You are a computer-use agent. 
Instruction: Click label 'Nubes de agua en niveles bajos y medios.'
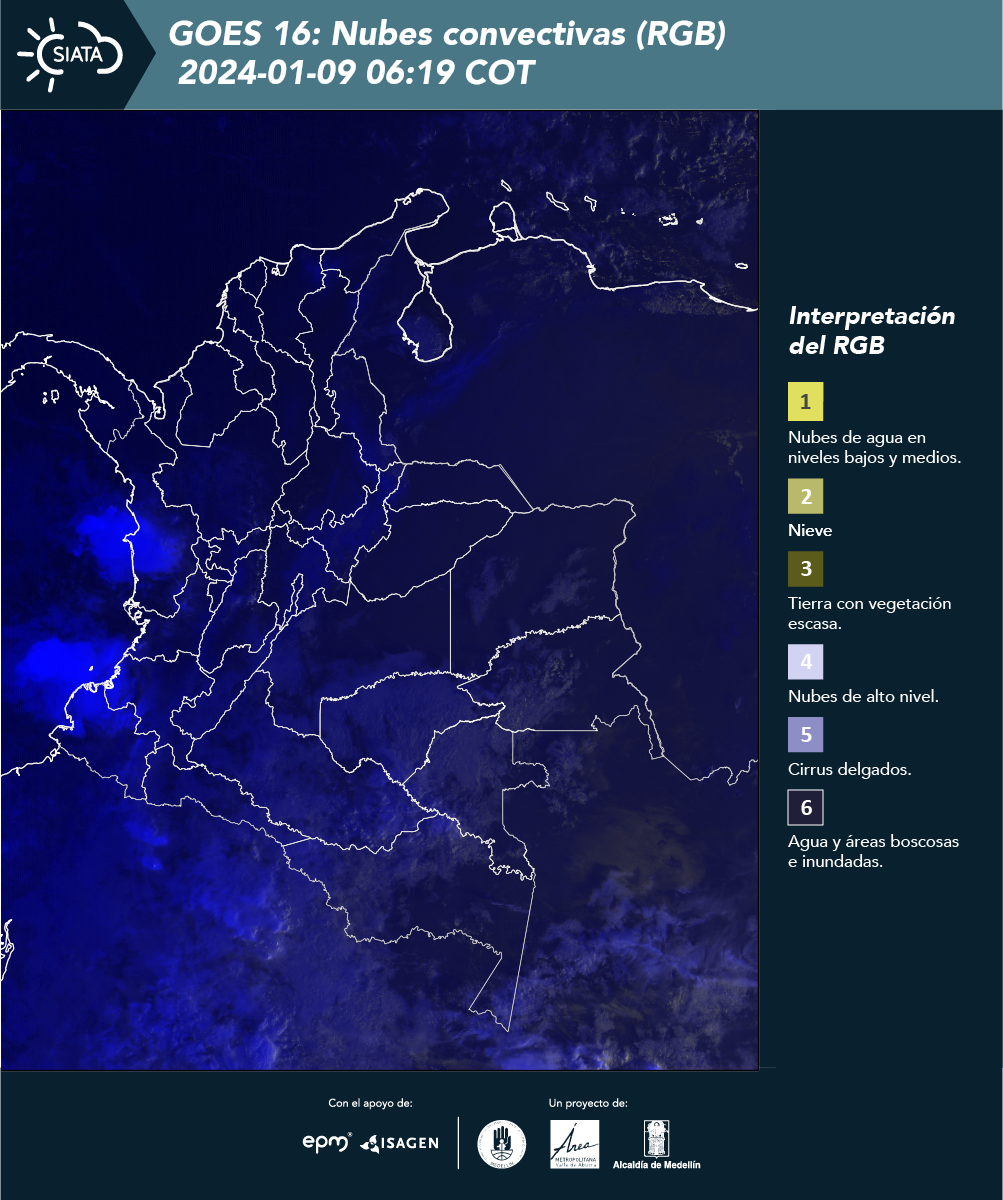875,448
